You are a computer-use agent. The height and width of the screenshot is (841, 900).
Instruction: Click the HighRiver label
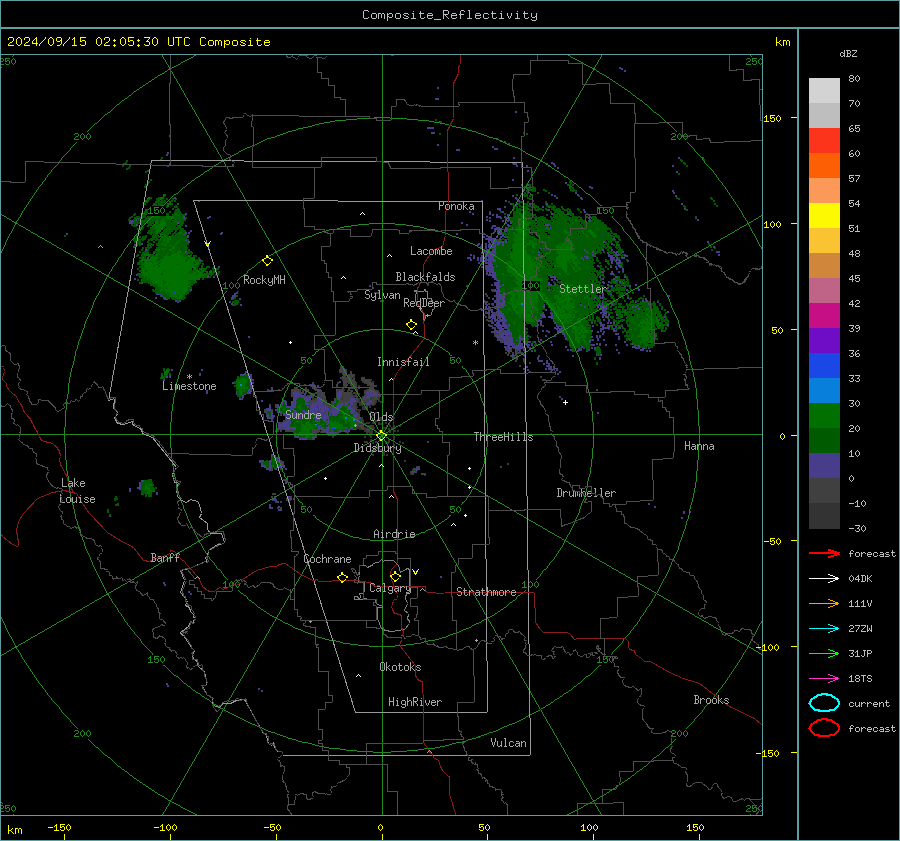pyautogui.click(x=415, y=702)
